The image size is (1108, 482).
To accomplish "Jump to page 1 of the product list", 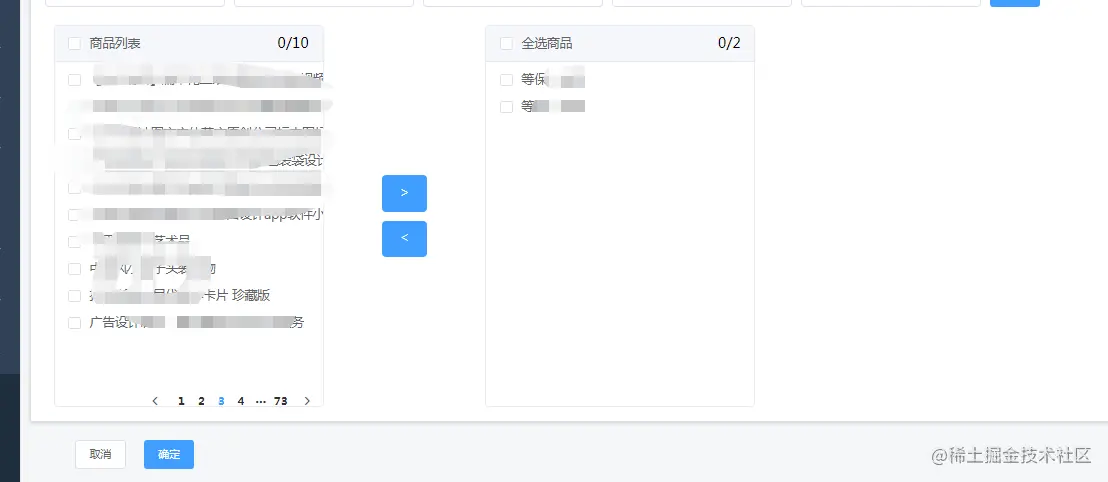I will coord(182,401).
